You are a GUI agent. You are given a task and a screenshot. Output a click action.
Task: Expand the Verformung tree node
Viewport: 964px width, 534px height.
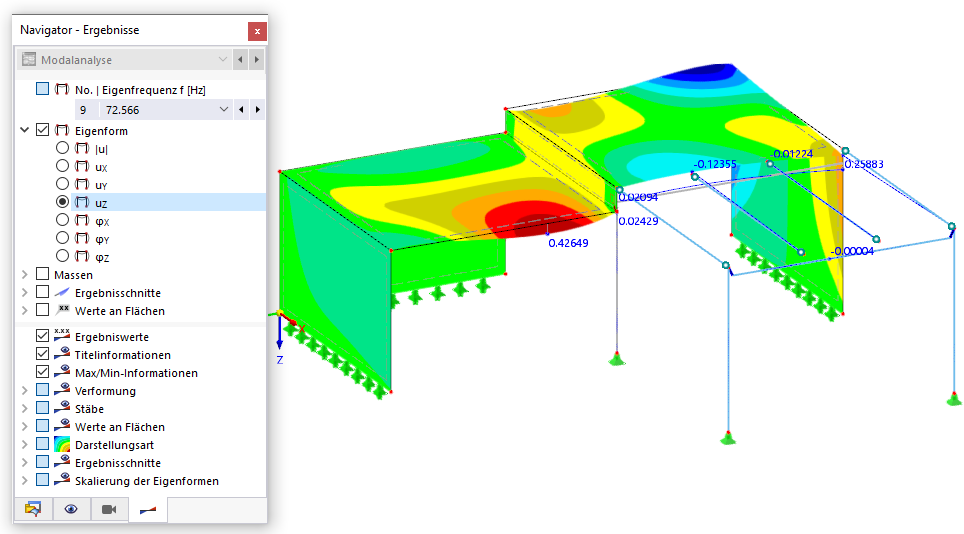25,390
